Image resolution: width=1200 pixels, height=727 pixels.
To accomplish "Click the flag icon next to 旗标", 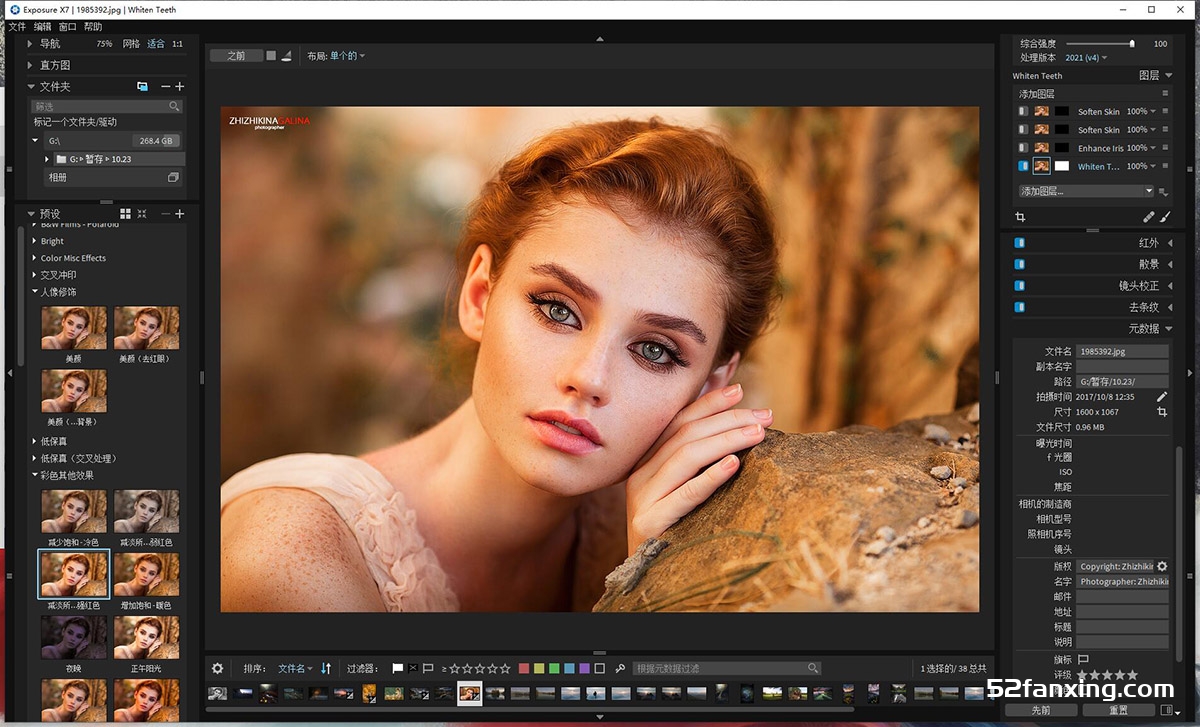I will (1083, 660).
